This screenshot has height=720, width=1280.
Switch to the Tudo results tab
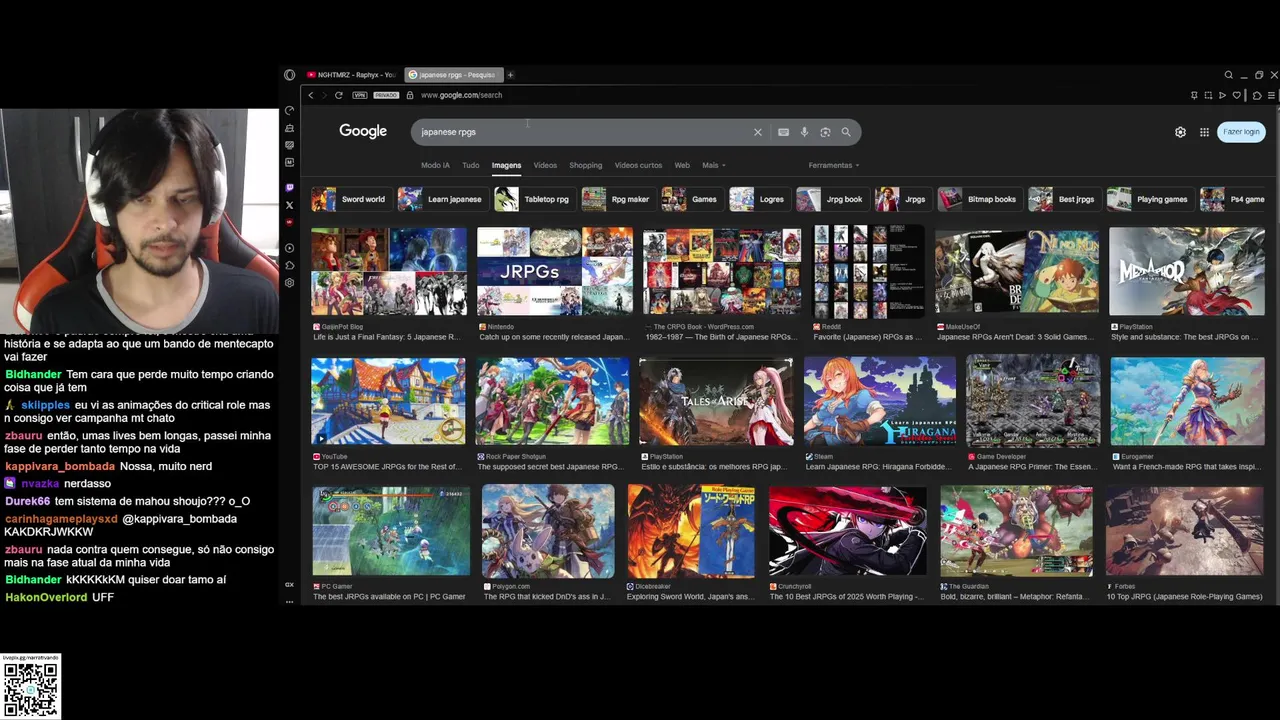[x=471, y=165]
